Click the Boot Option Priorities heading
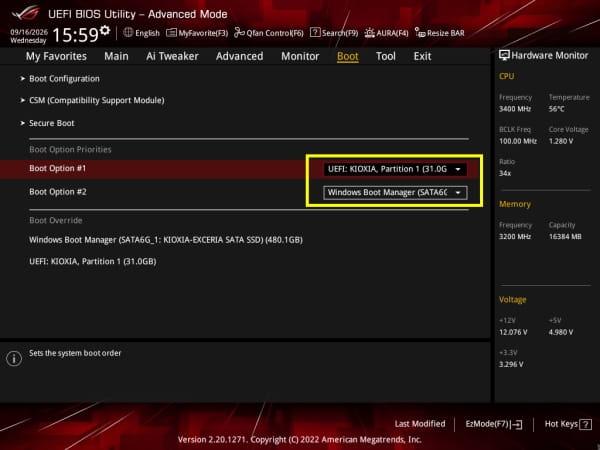This screenshot has width=600, height=450. pos(70,150)
